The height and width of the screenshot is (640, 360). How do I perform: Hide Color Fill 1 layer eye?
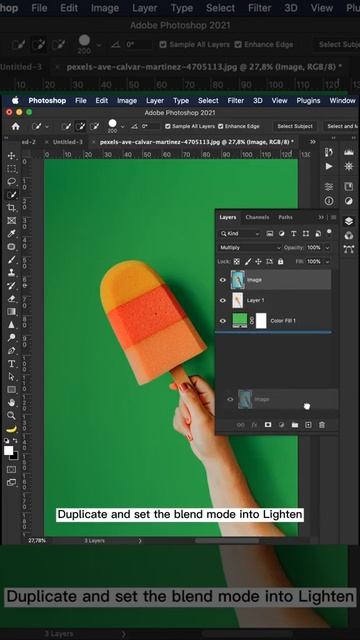223,321
